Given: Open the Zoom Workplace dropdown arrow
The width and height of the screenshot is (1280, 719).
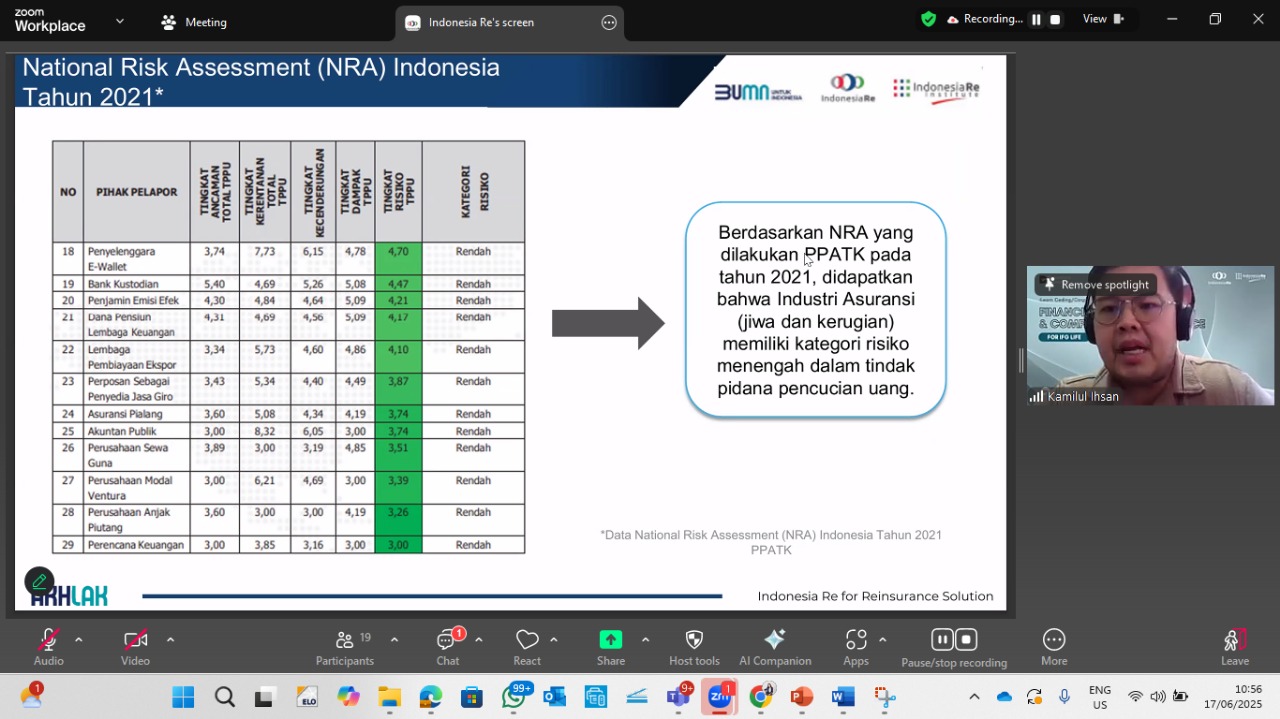Looking at the screenshot, I should (x=120, y=21).
